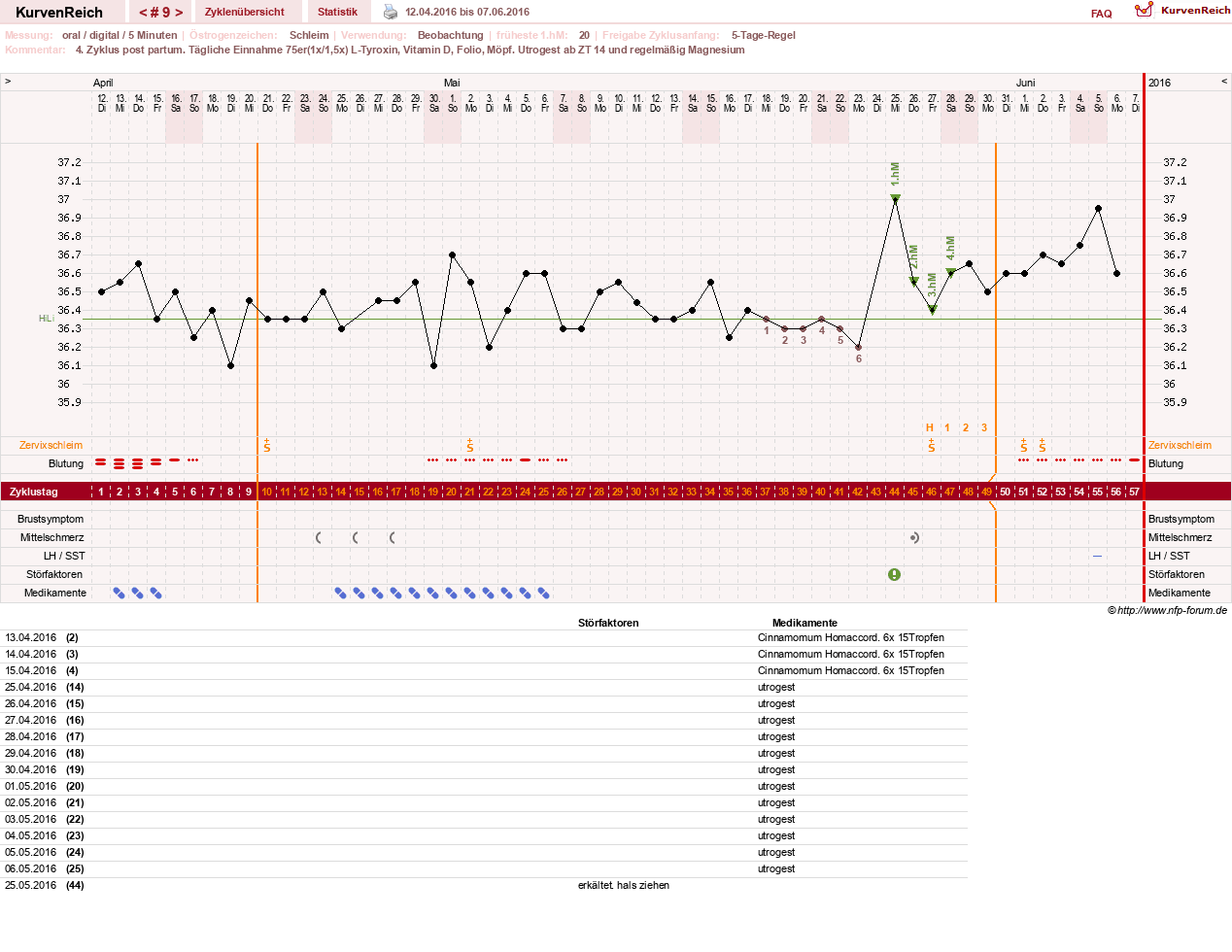
Task: Select cycle day 1 in the Zyklustag row
Action: pos(101,492)
